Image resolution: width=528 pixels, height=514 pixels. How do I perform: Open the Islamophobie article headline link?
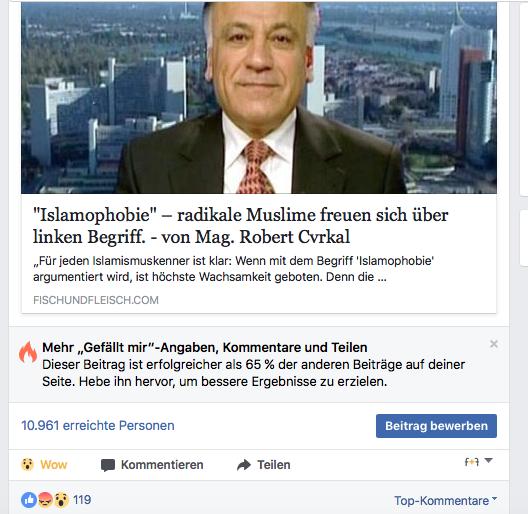click(x=240, y=226)
